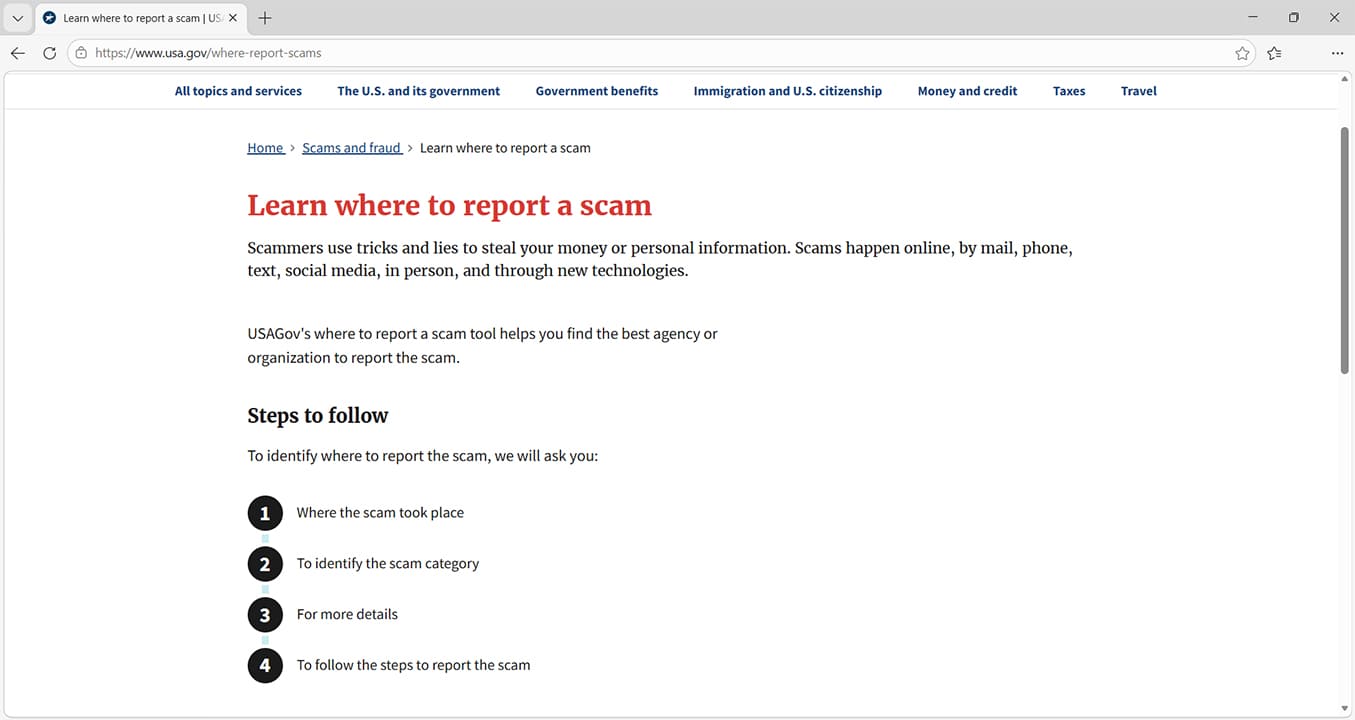This screenshot has width=1355, height=720.
Task: Click the vertical scrollbar thumb
Action: pyautogui.click(x=1345, y=250)
